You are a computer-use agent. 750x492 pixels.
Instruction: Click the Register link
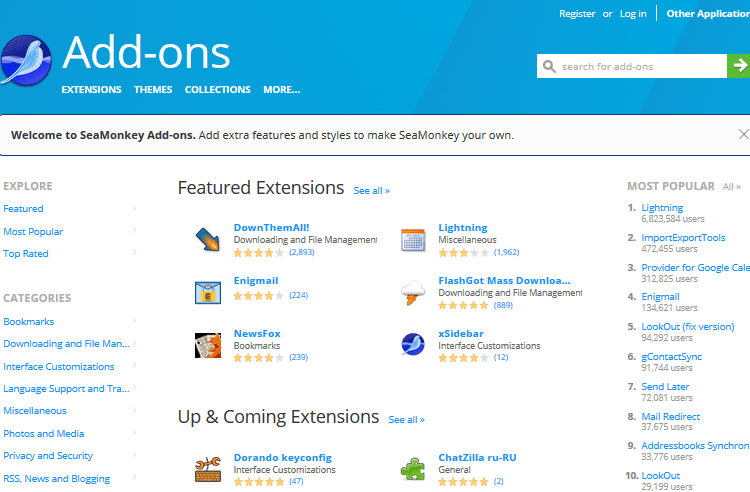coord(577,14)
